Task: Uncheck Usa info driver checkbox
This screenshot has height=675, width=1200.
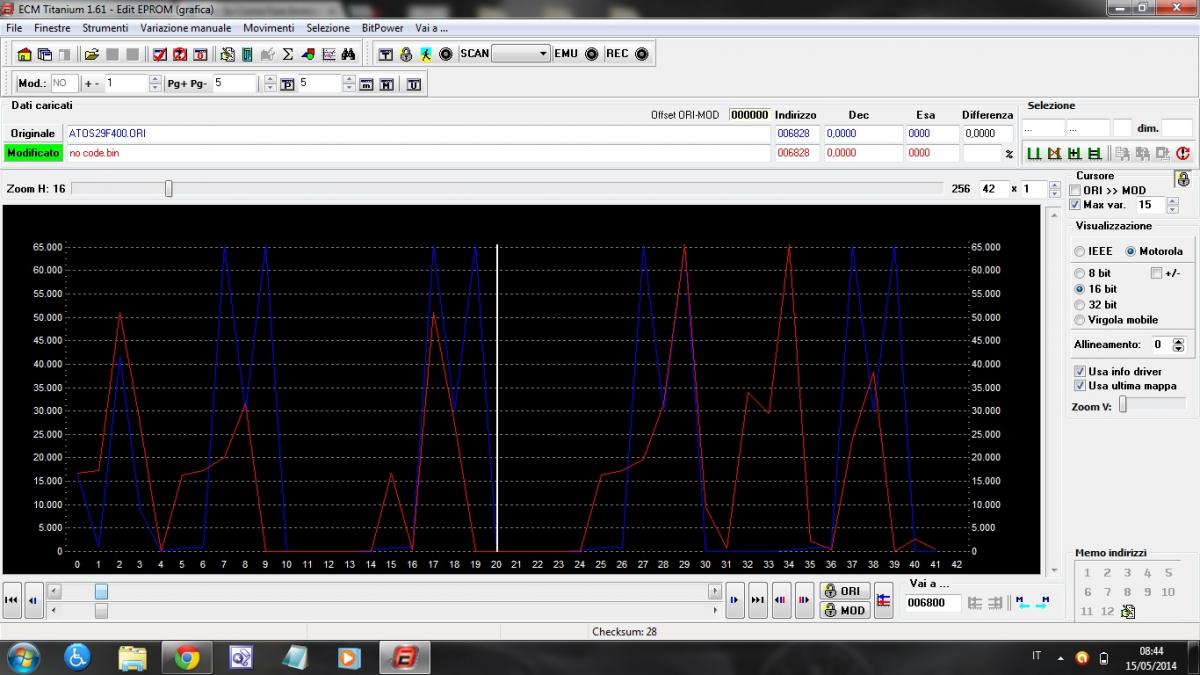Action: pos(1080,371)
